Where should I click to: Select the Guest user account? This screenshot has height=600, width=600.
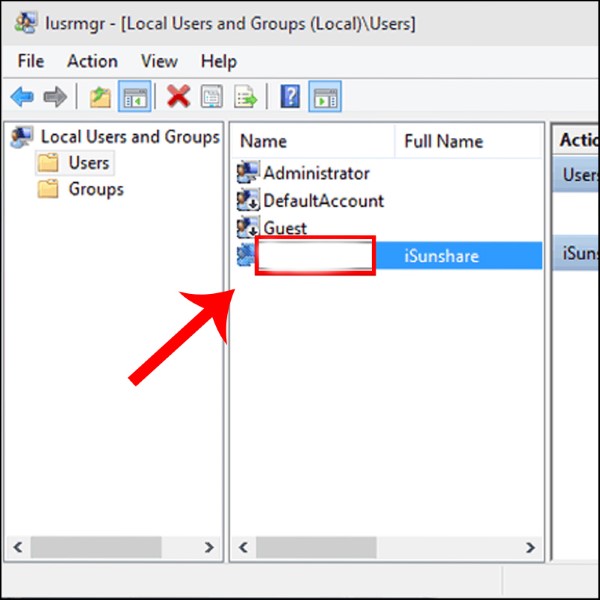(x=284, y=228)
